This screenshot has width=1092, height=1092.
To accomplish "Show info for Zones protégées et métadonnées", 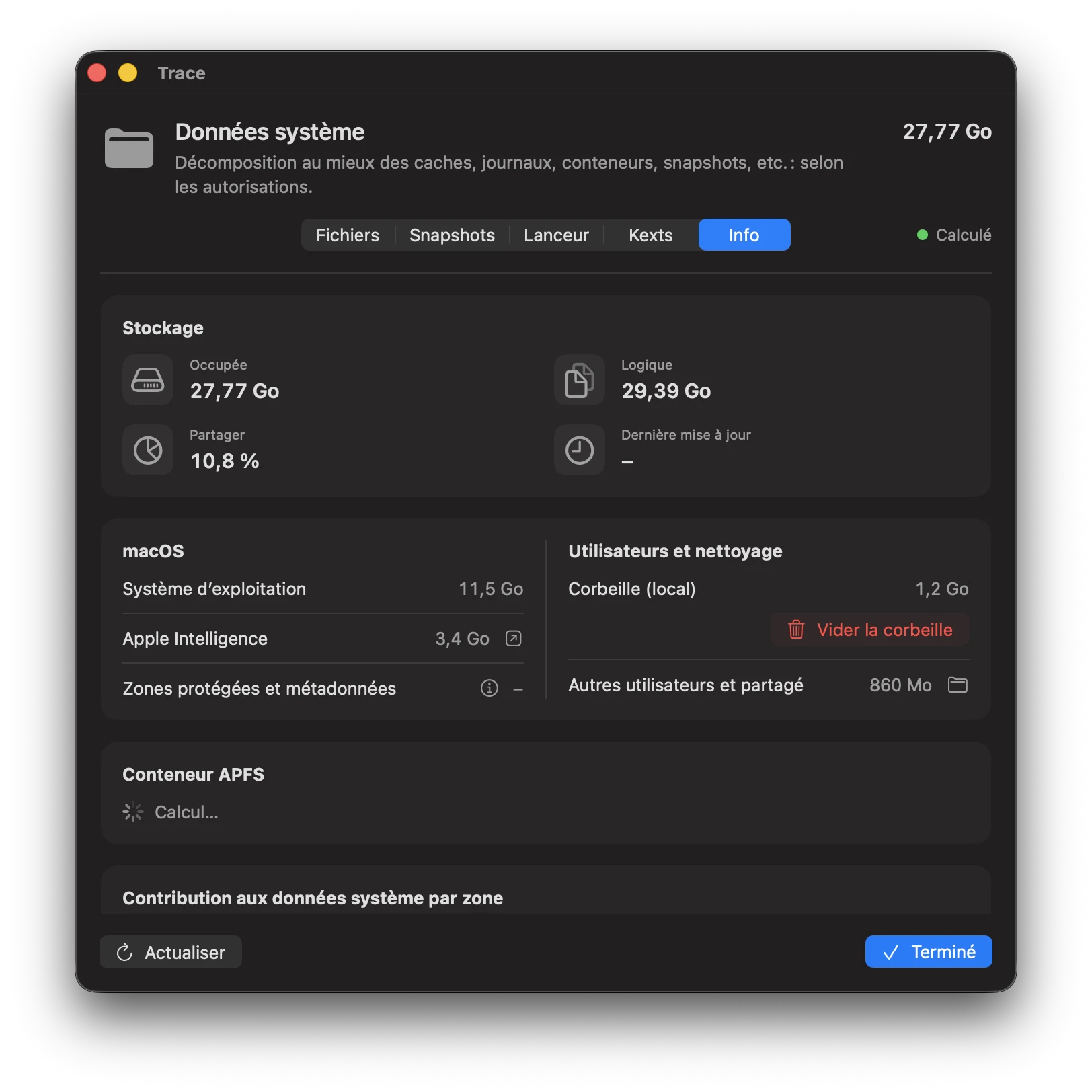I will [x=490, y=688].
